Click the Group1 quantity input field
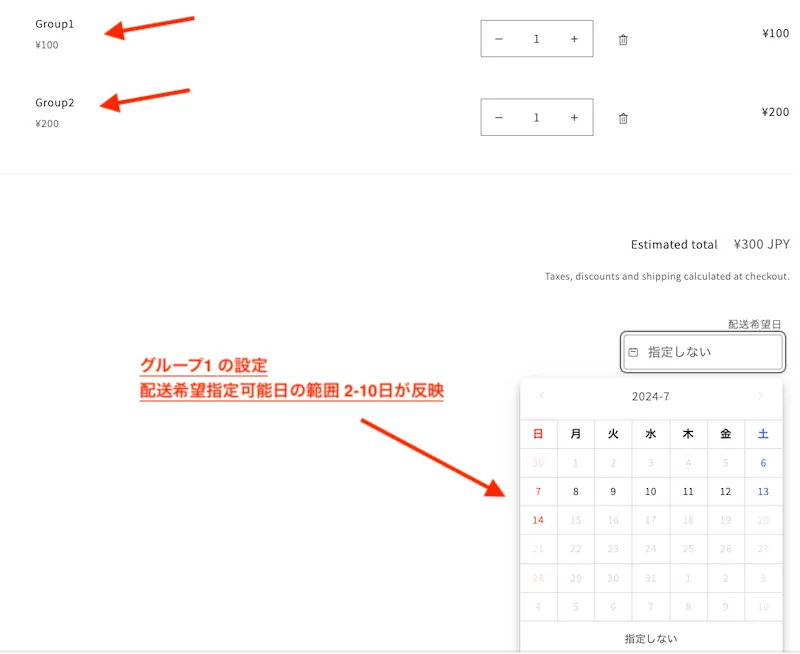The height and width of the screenshot is (654, 800). [536, 39]
